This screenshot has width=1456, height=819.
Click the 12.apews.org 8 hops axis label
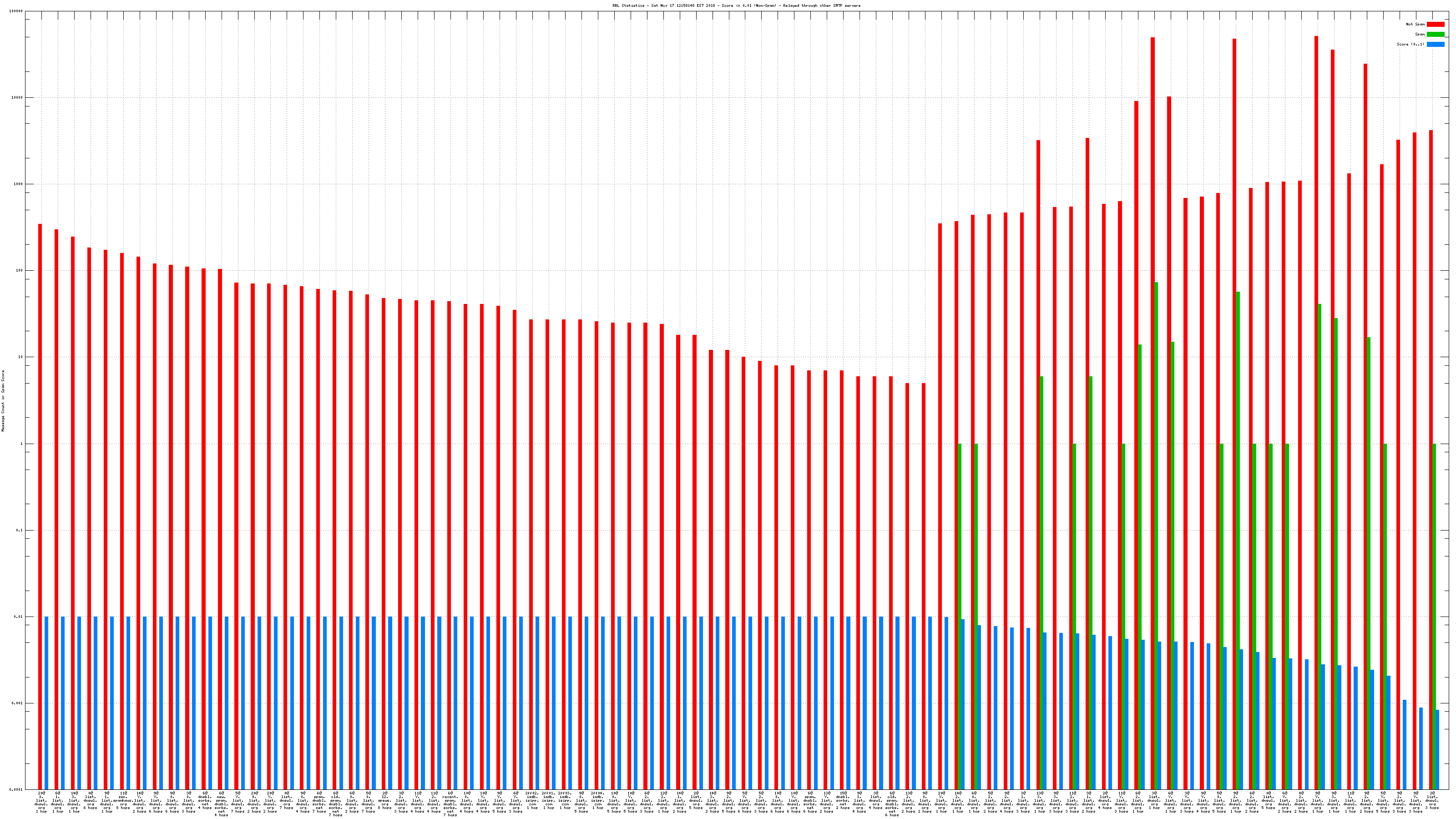[x=384, y=800]
